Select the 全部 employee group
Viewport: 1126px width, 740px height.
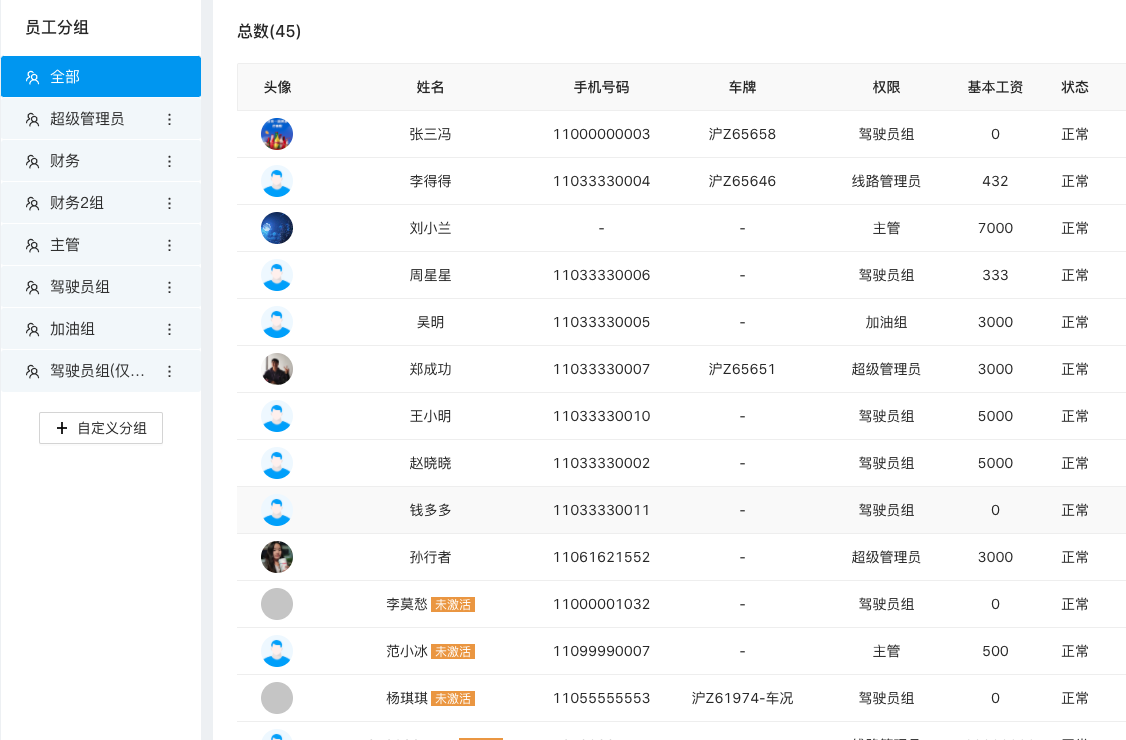tap(101, 77)
